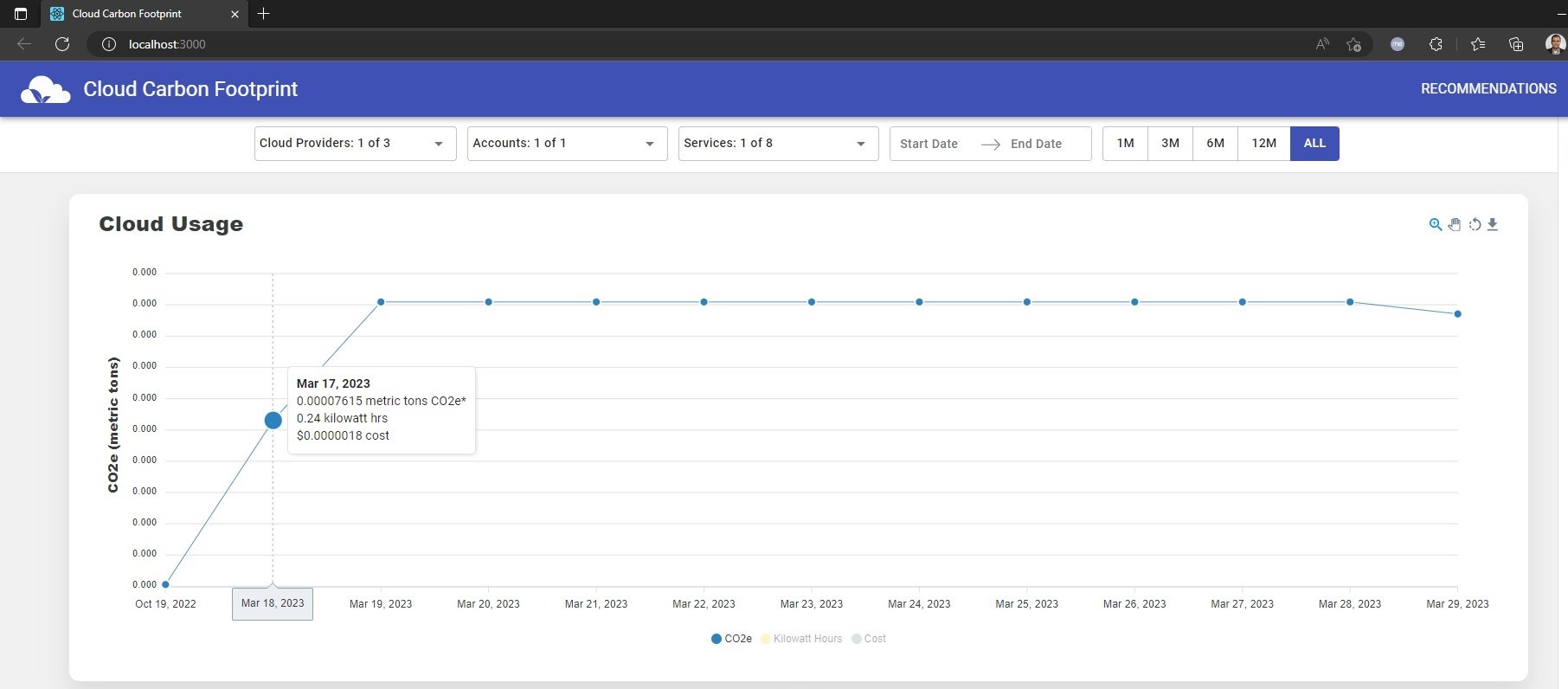1568x689 pixels.
Task: Activate the chart panning hand tool
Action: point(1455,224)
